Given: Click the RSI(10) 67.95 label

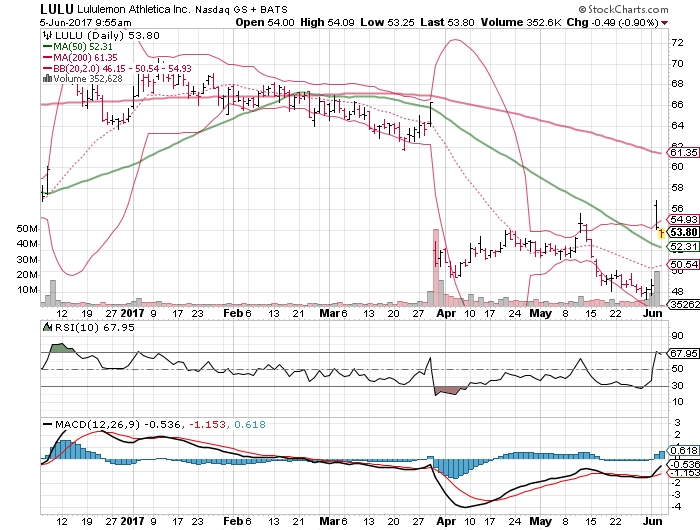Looking at the screenshot, I should 94,328.
